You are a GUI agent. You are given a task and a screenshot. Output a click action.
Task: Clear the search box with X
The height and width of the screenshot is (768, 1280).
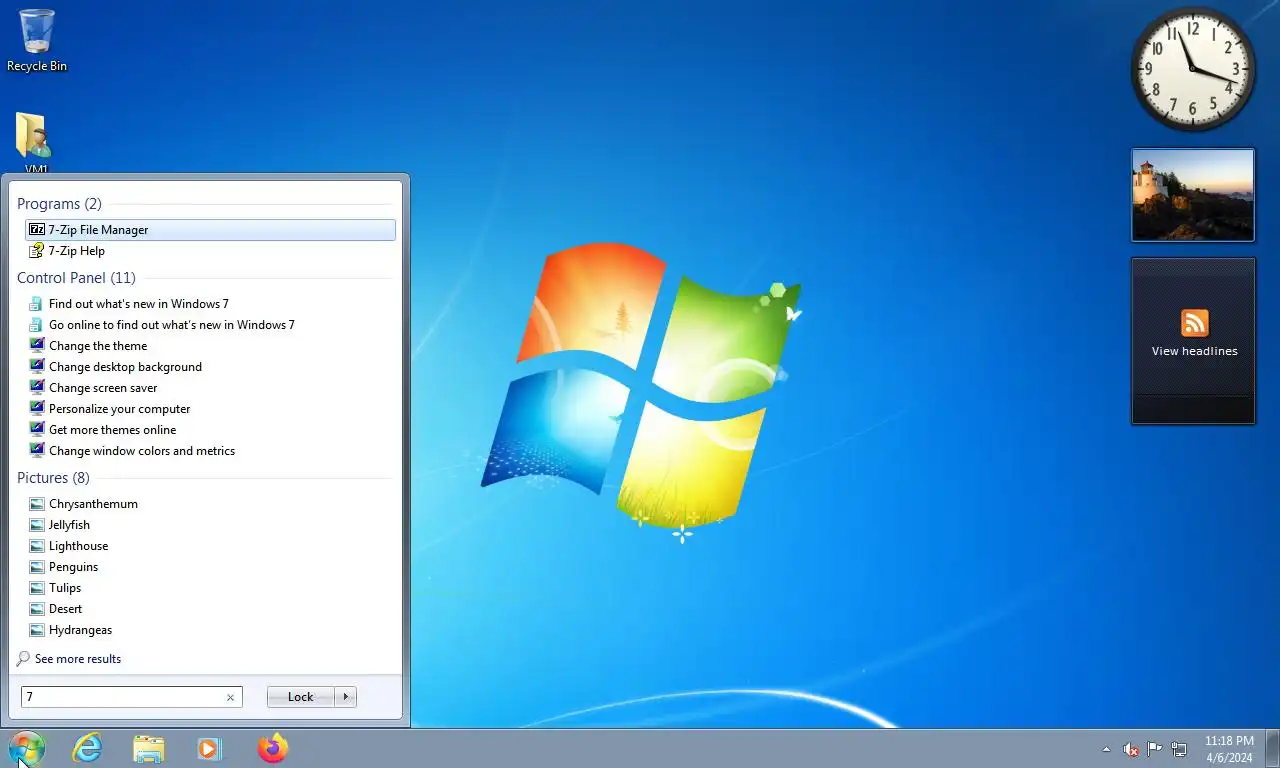(x=230, y=698)
